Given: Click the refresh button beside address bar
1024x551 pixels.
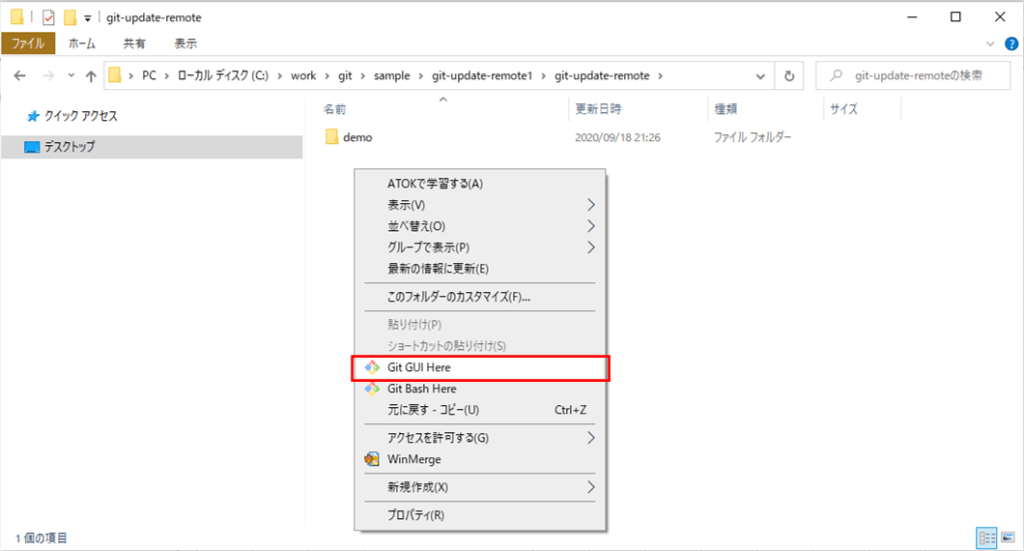Looking at the screenshot, I should [x=790, y=76].
